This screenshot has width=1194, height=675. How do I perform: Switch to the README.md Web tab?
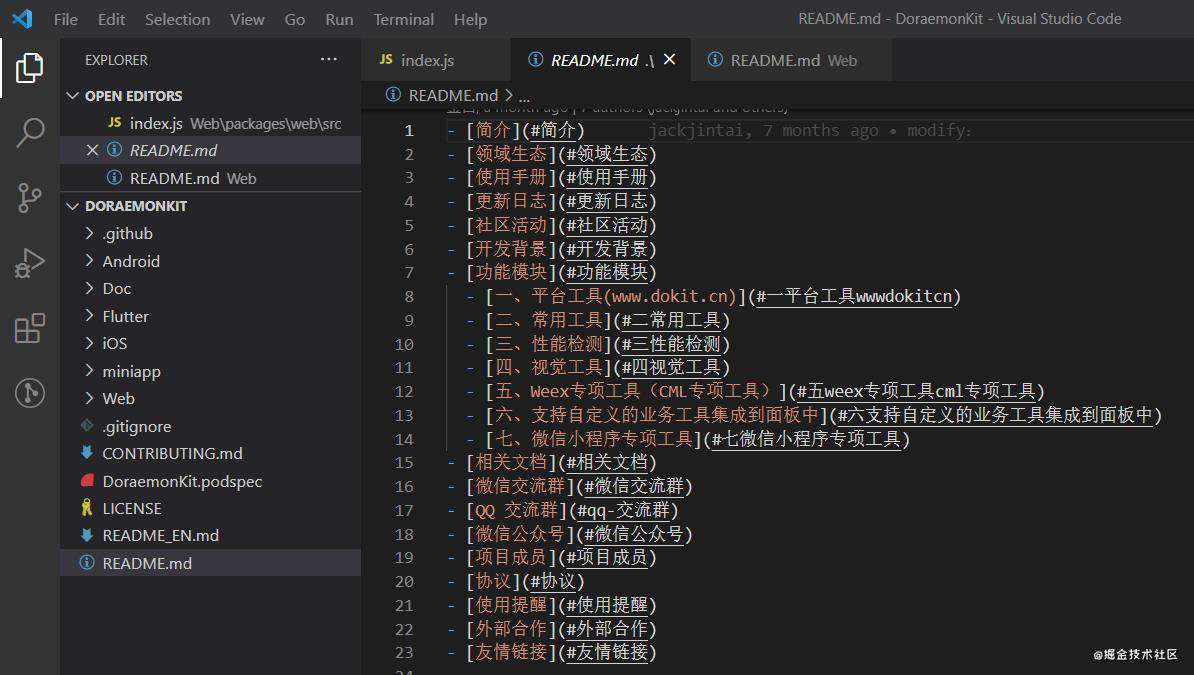(791, 59)
